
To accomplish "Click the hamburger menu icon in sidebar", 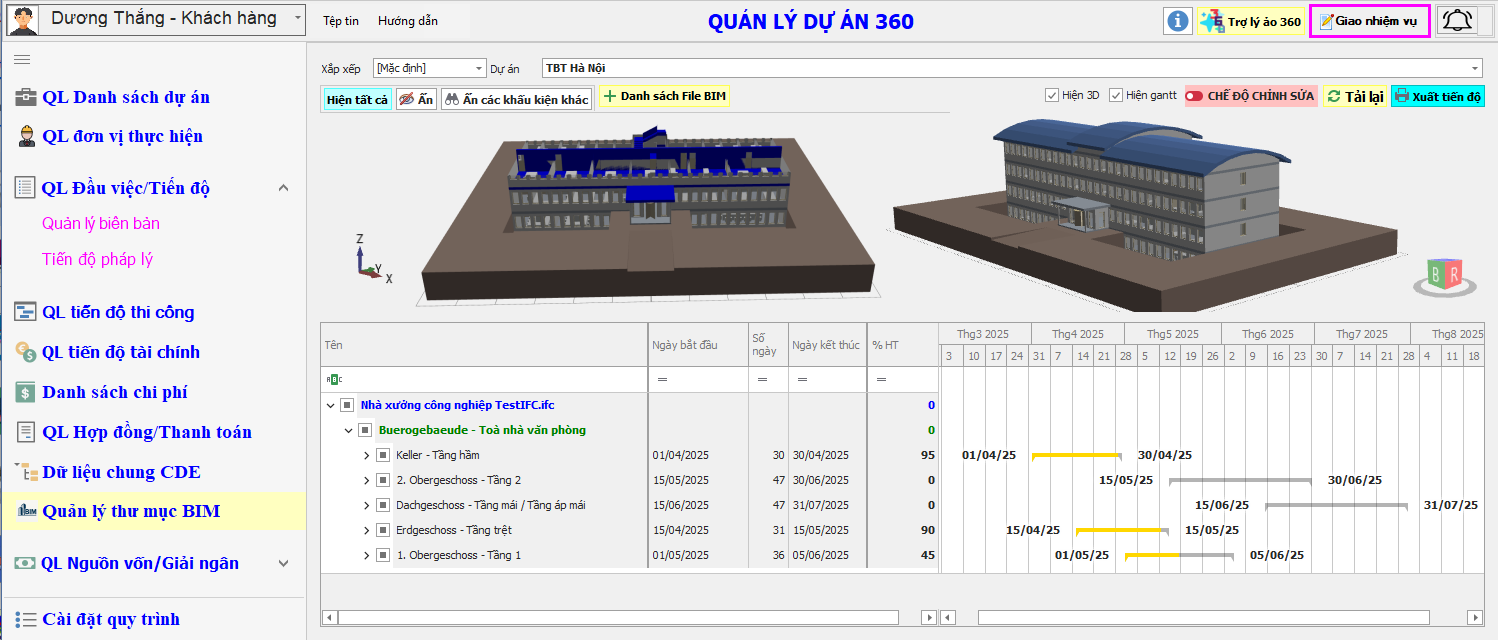I will pos(22,60).
